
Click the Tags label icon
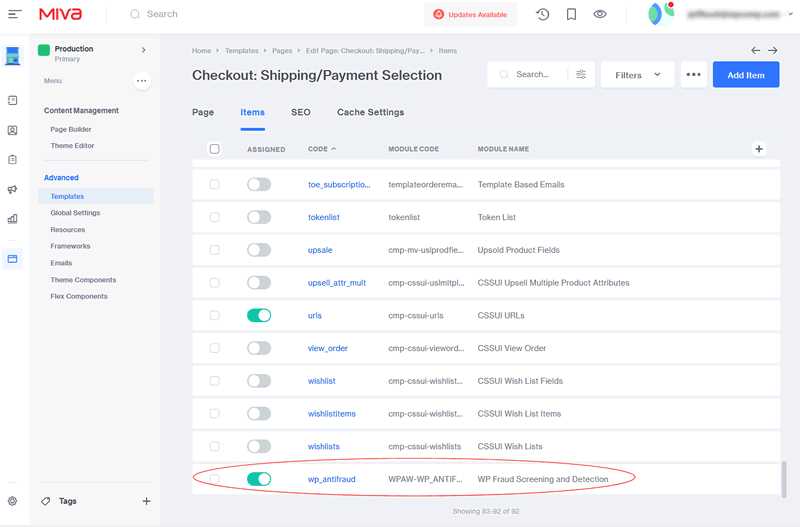[46, 501]
